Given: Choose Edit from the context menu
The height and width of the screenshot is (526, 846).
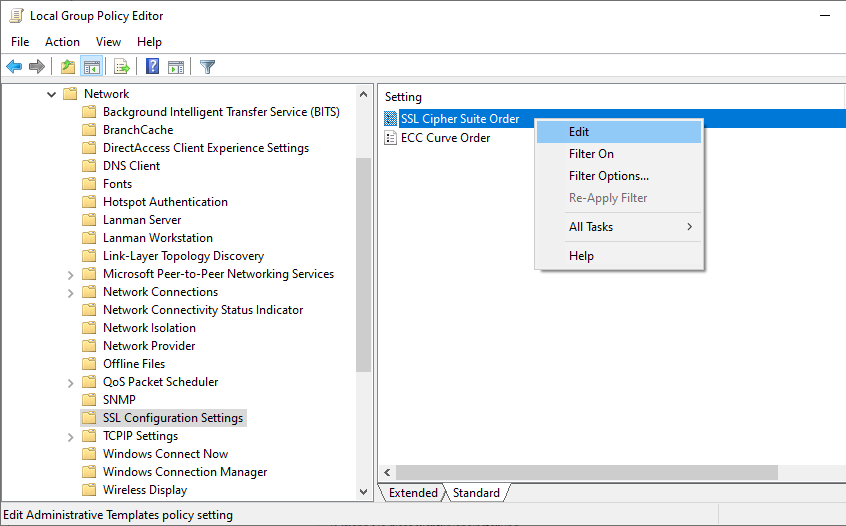Looking at the screenshot, I should [579, 132].
